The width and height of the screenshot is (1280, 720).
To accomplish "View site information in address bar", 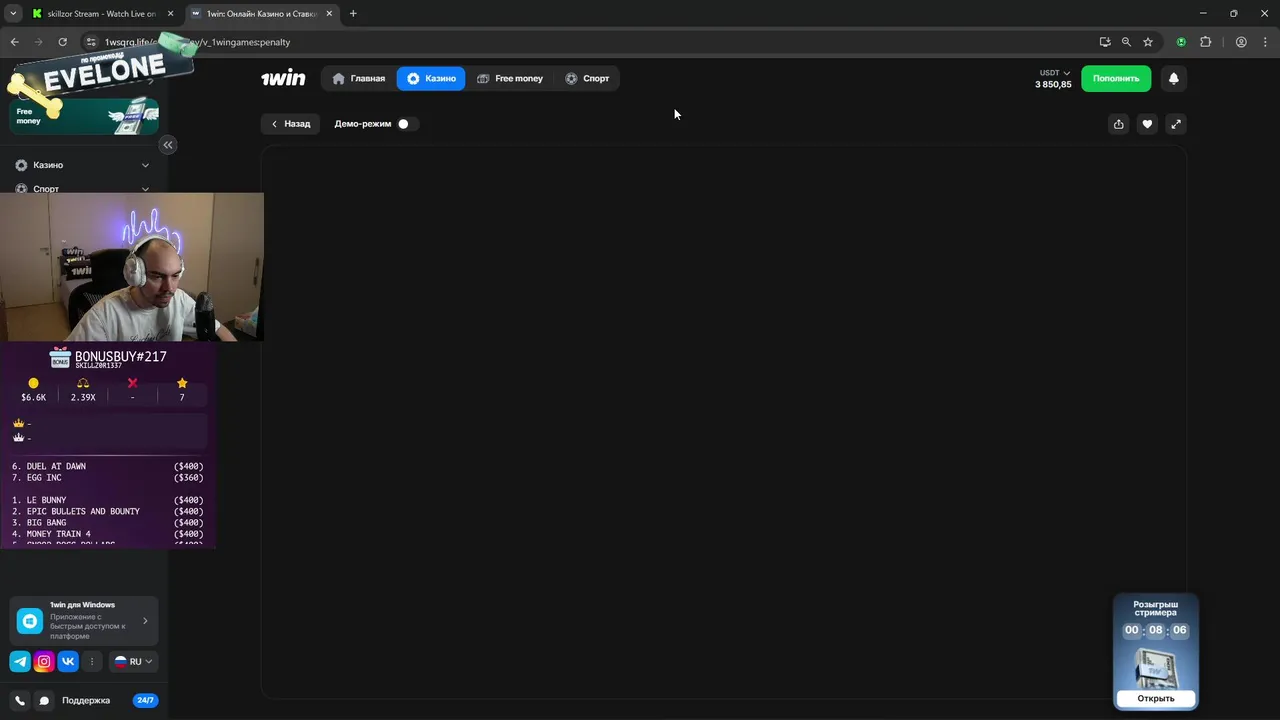I will (x=90, y=42).
